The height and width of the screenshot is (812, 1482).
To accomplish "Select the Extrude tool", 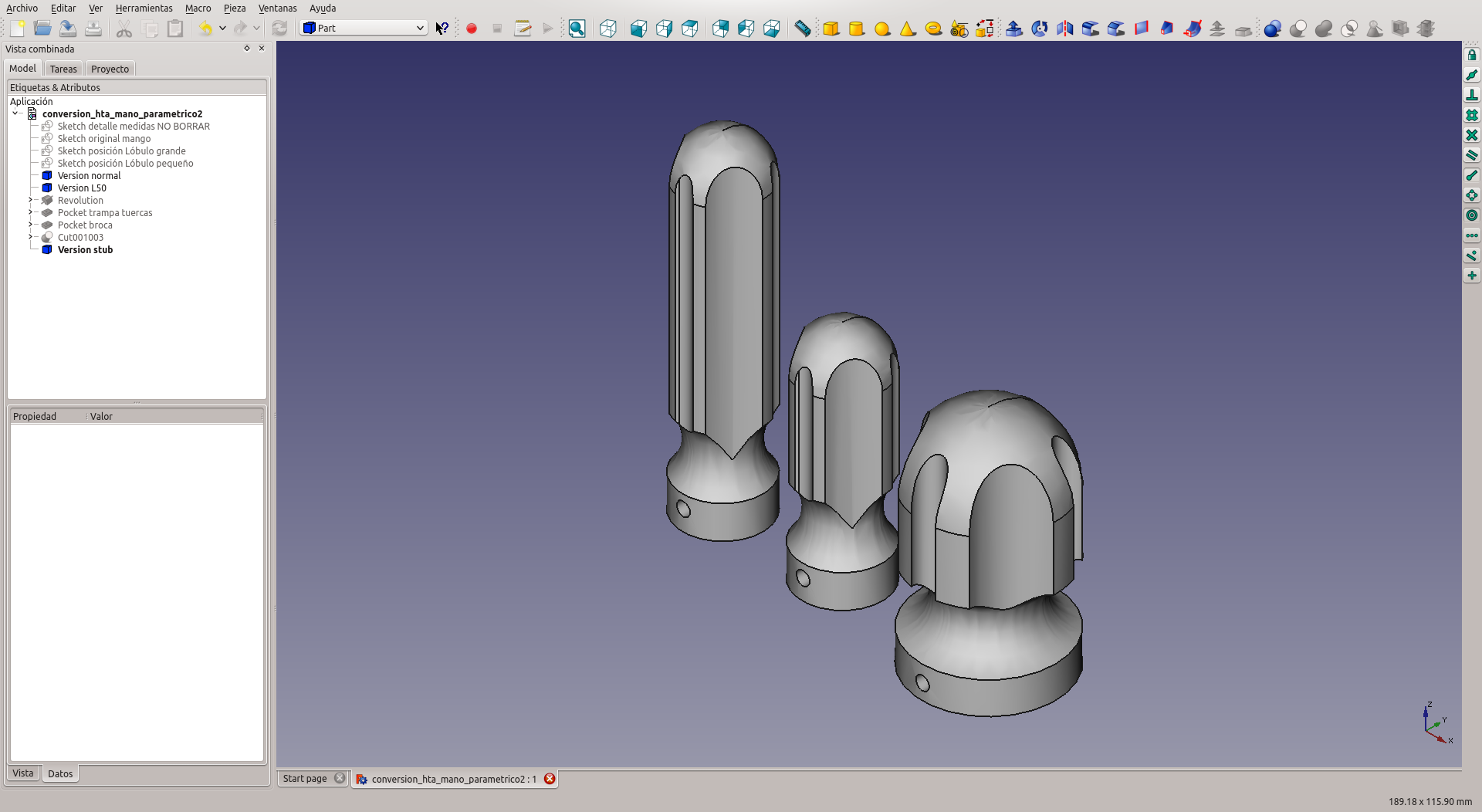I will click(x=1014, y=29).
